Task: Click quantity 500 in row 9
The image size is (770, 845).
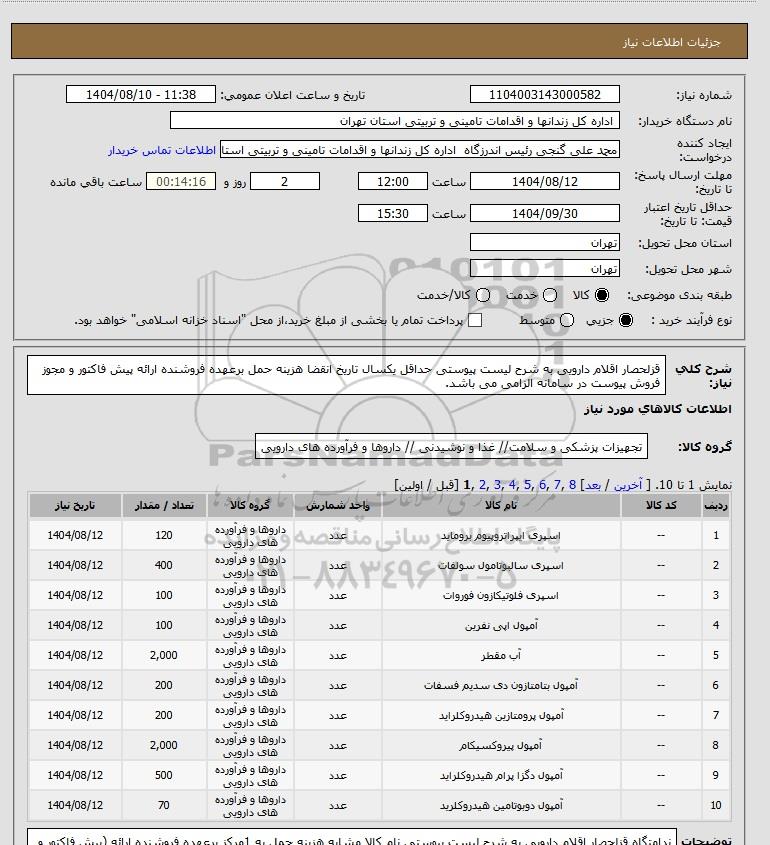Action: coord(164,775)
